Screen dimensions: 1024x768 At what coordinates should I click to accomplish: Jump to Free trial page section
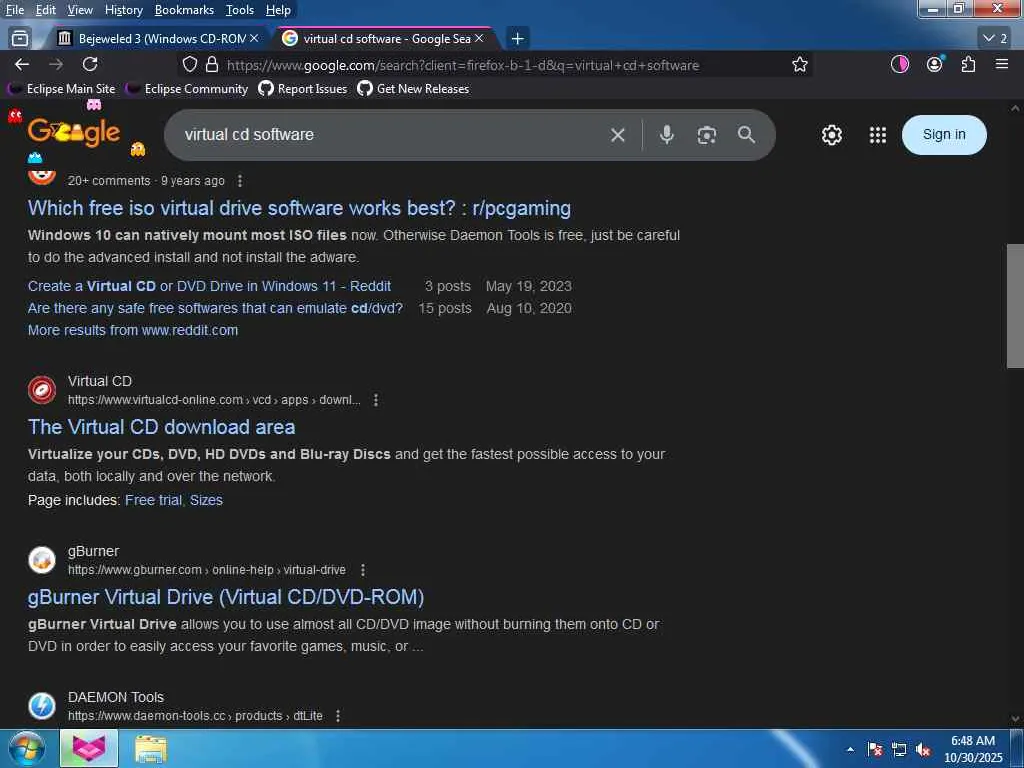[154, 500]
